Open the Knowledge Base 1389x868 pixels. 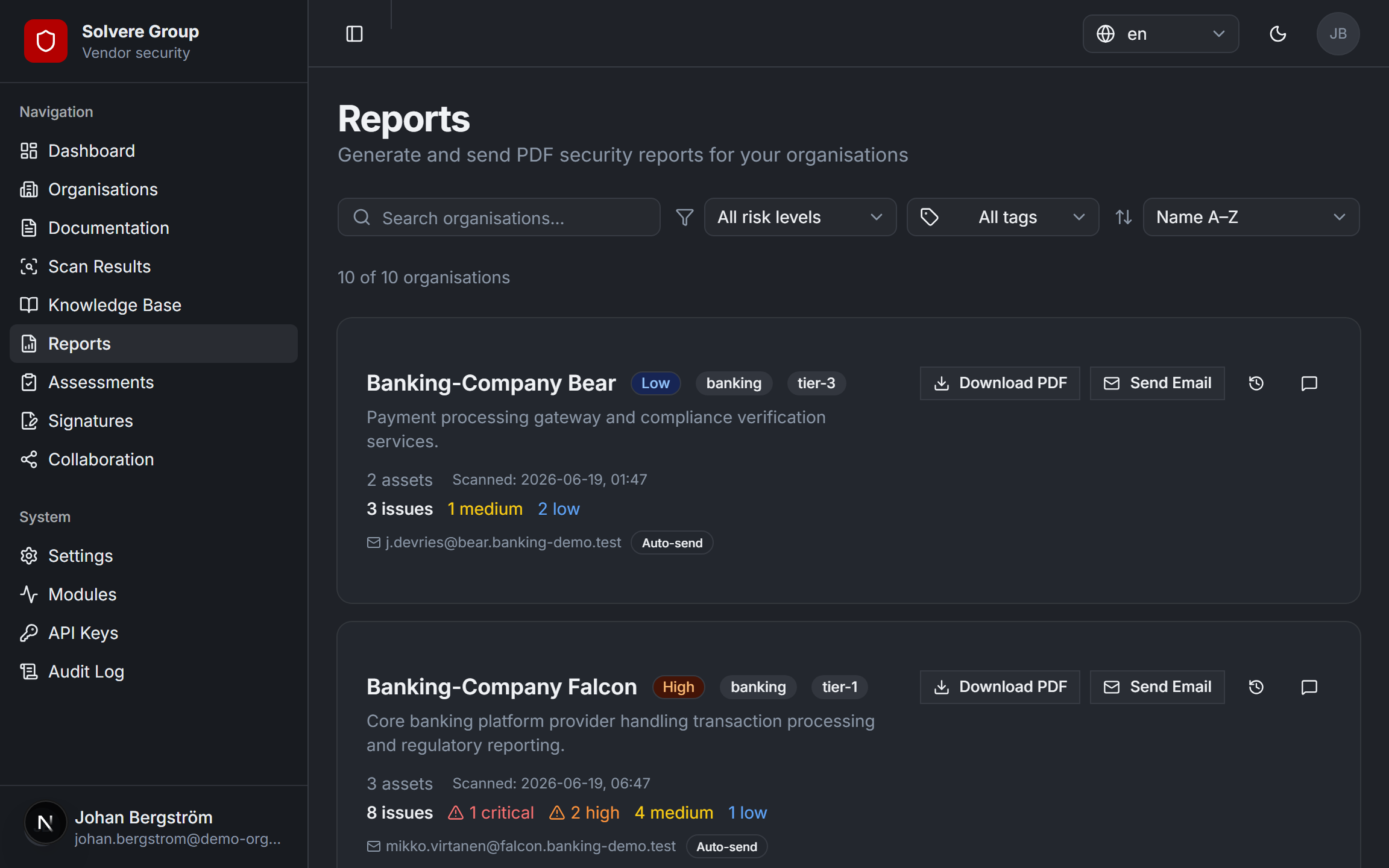154,305
